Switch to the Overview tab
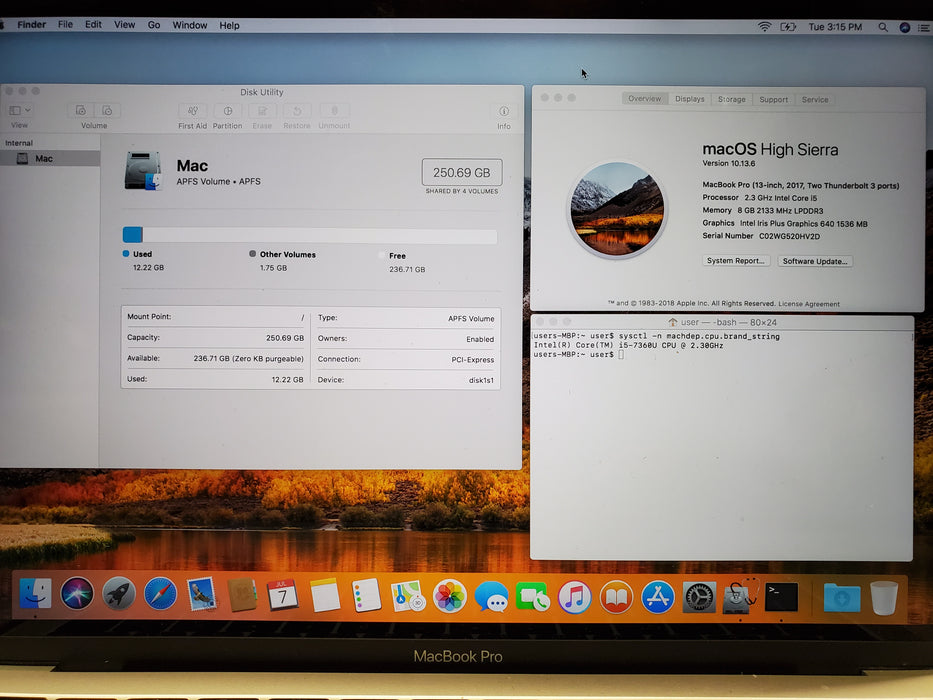933x700 pixels. (644, 99)
